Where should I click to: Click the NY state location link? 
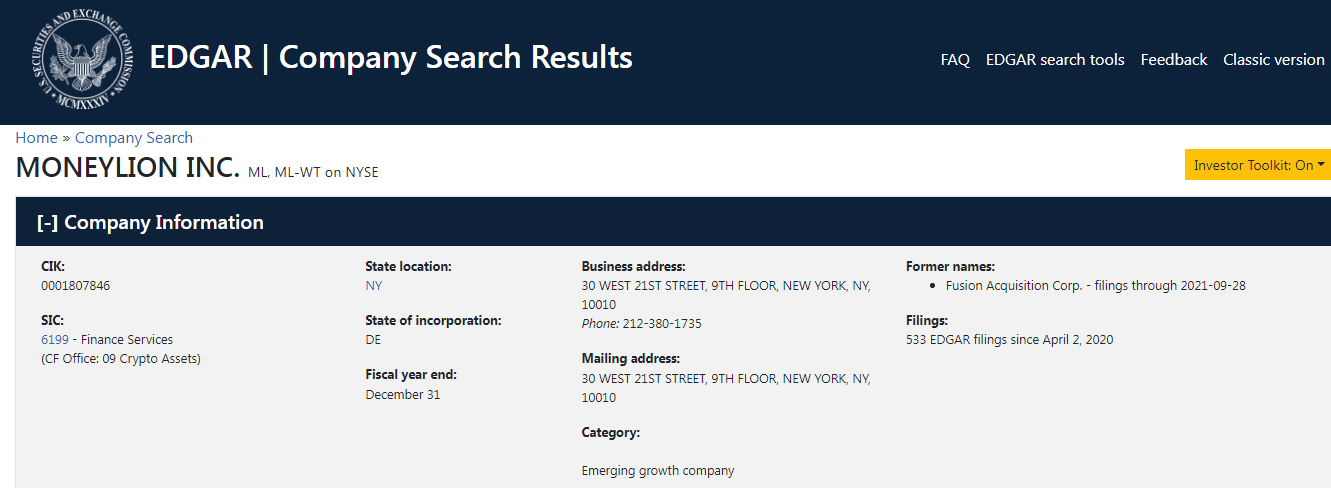[374, 286]
